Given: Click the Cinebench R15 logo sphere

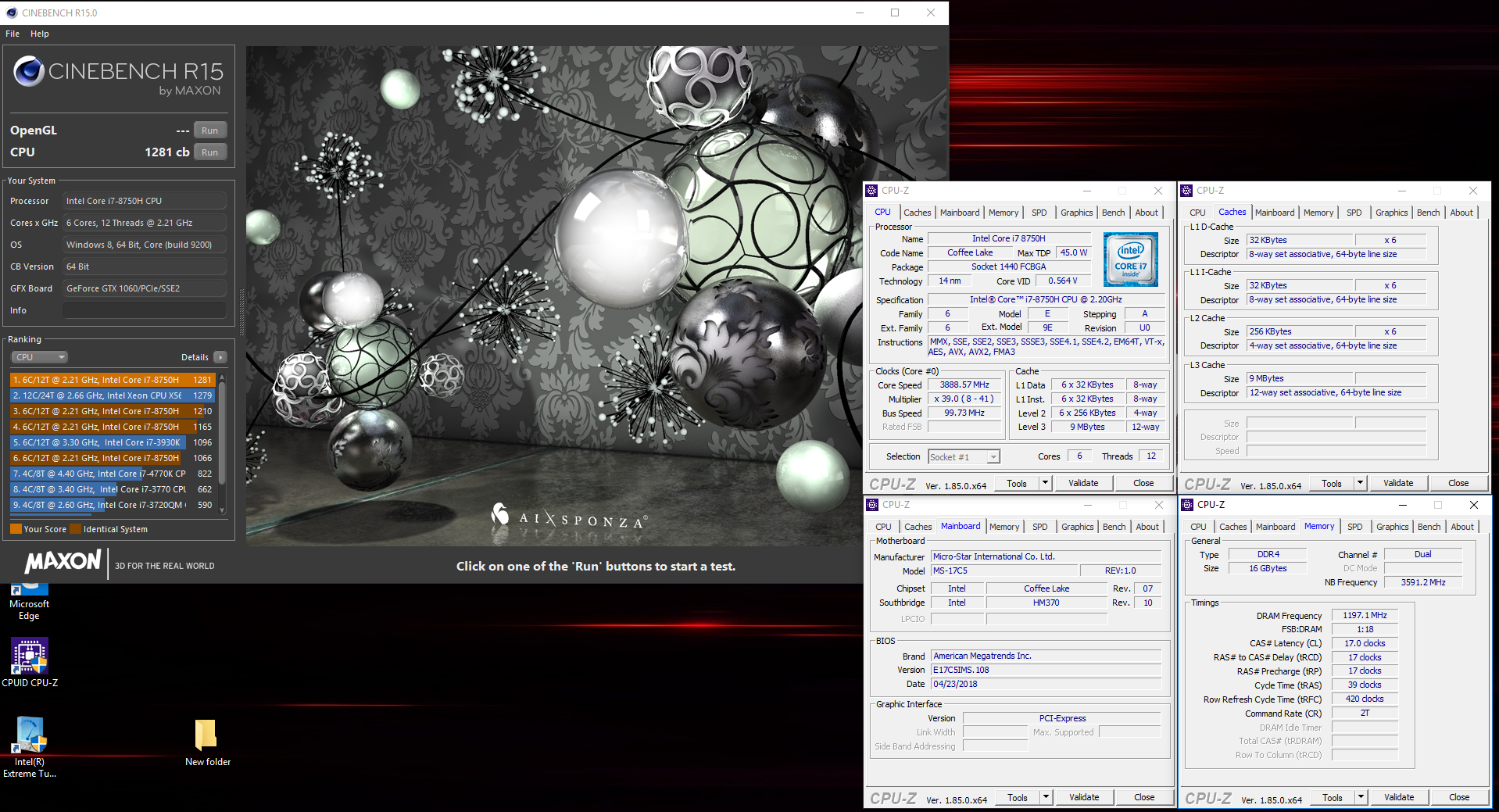Looking at the screenshot, I should pyautogui.click(x=29, y=72).
